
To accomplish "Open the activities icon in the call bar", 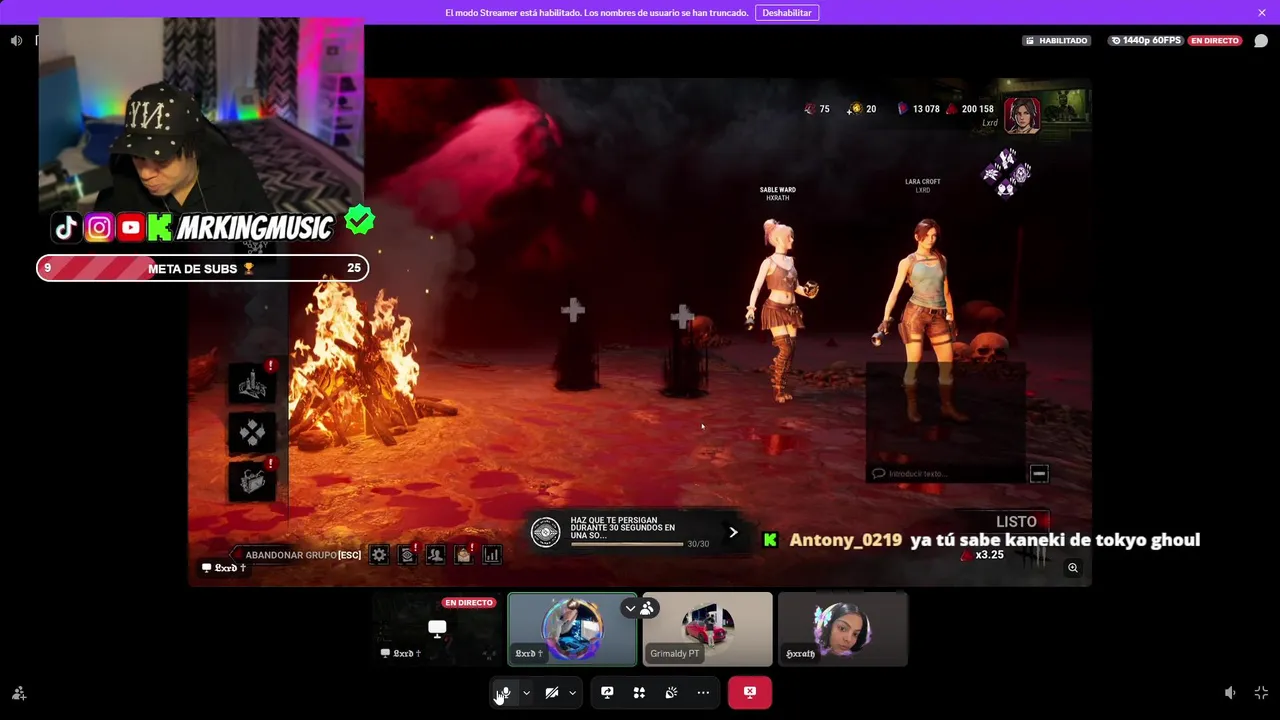I will (639, 692).
